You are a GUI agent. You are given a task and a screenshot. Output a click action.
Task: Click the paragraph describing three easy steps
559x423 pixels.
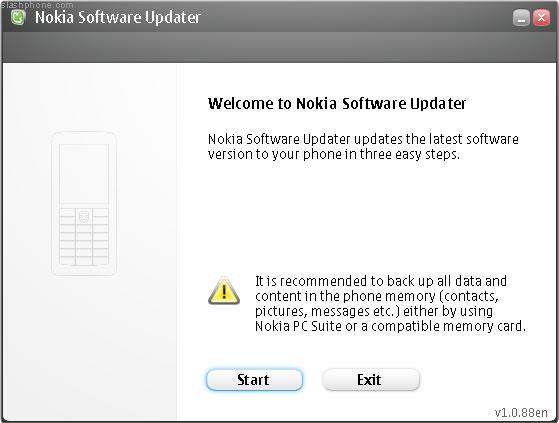(363, 146)
